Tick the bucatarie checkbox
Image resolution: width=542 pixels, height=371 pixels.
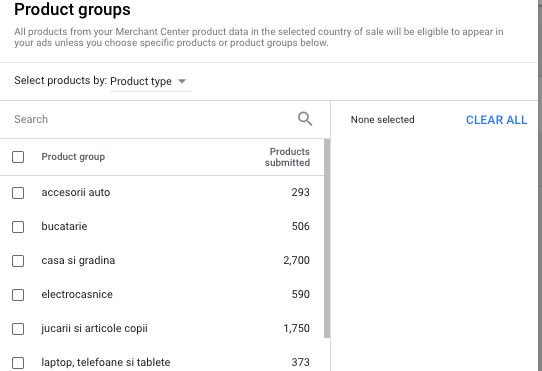click(x=18, y=227)
